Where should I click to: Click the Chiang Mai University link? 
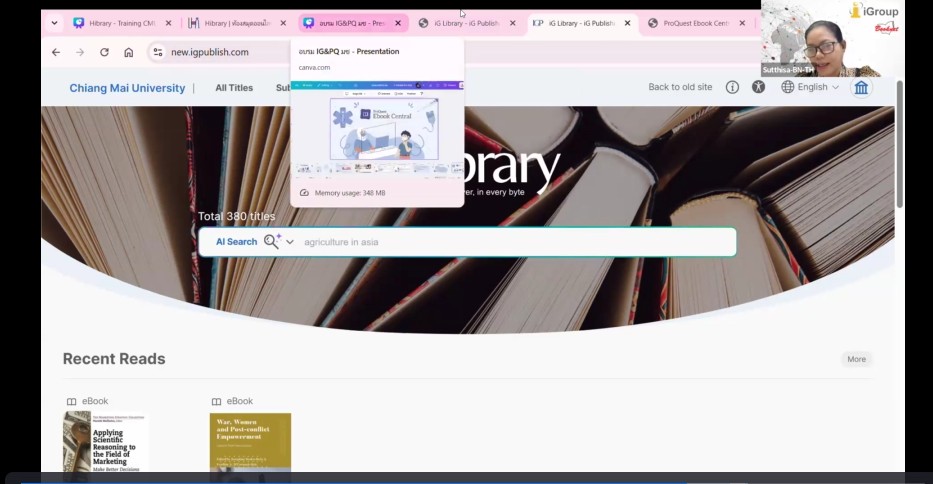[127, 88]
